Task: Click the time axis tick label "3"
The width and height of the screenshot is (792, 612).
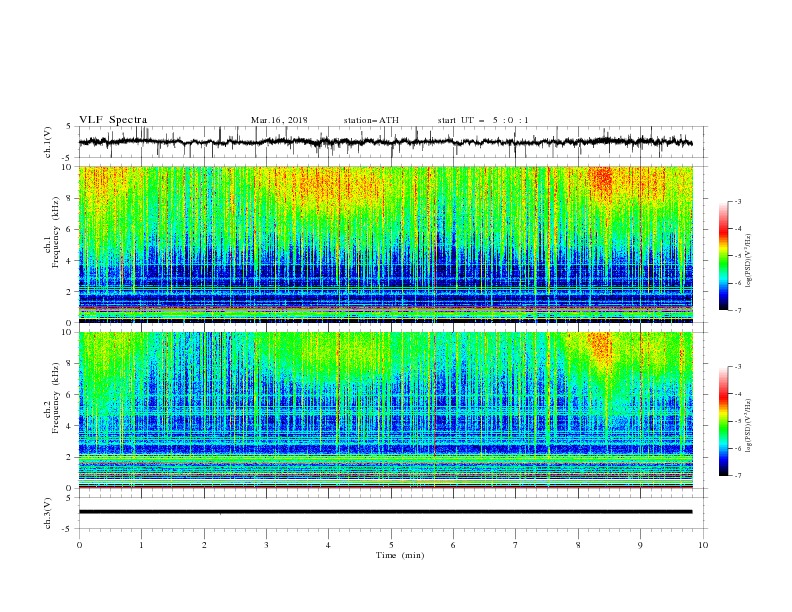Action: 266,545
